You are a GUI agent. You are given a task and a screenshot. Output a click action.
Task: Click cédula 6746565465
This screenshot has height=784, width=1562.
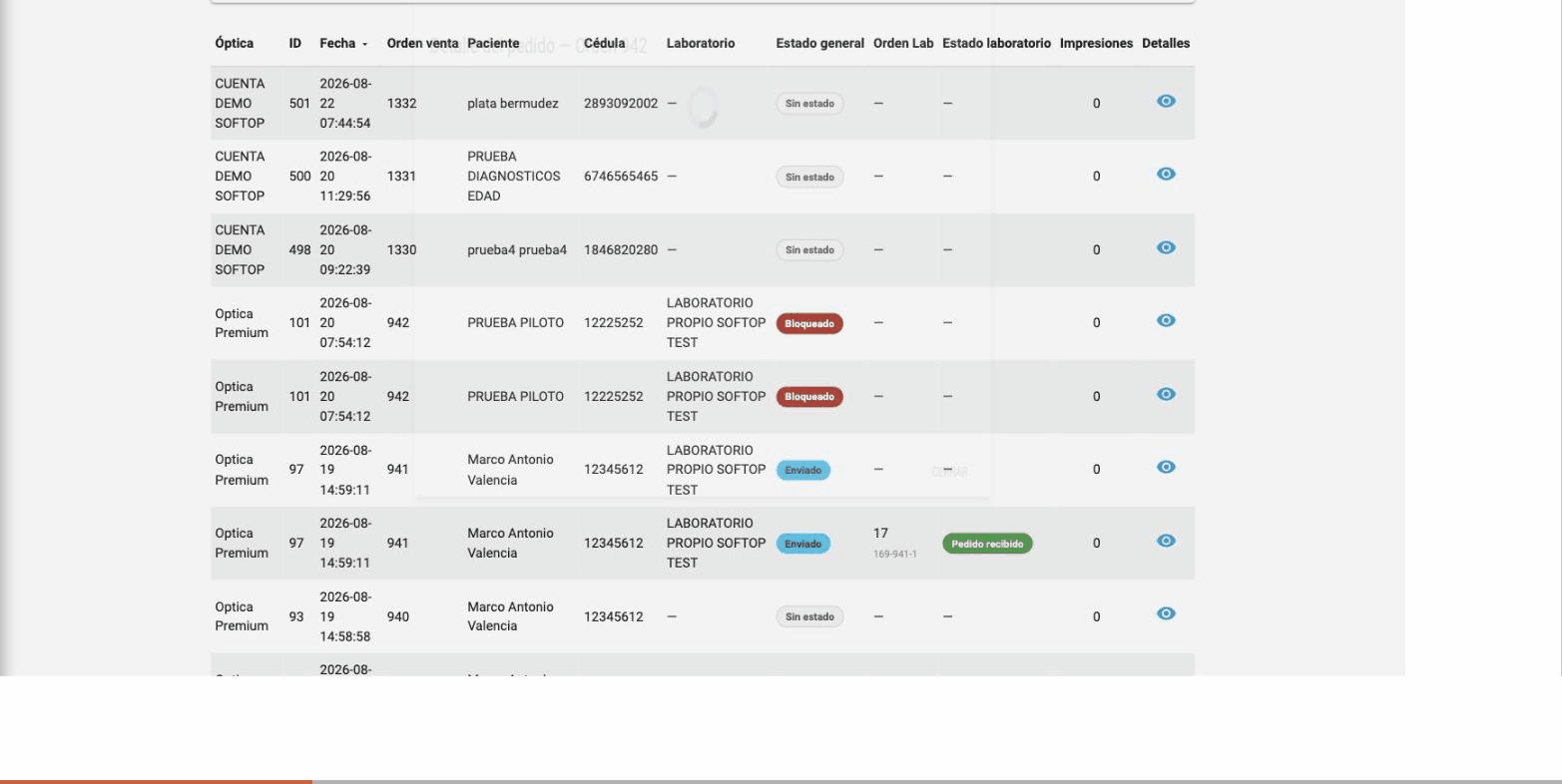(x=621, y=177)
